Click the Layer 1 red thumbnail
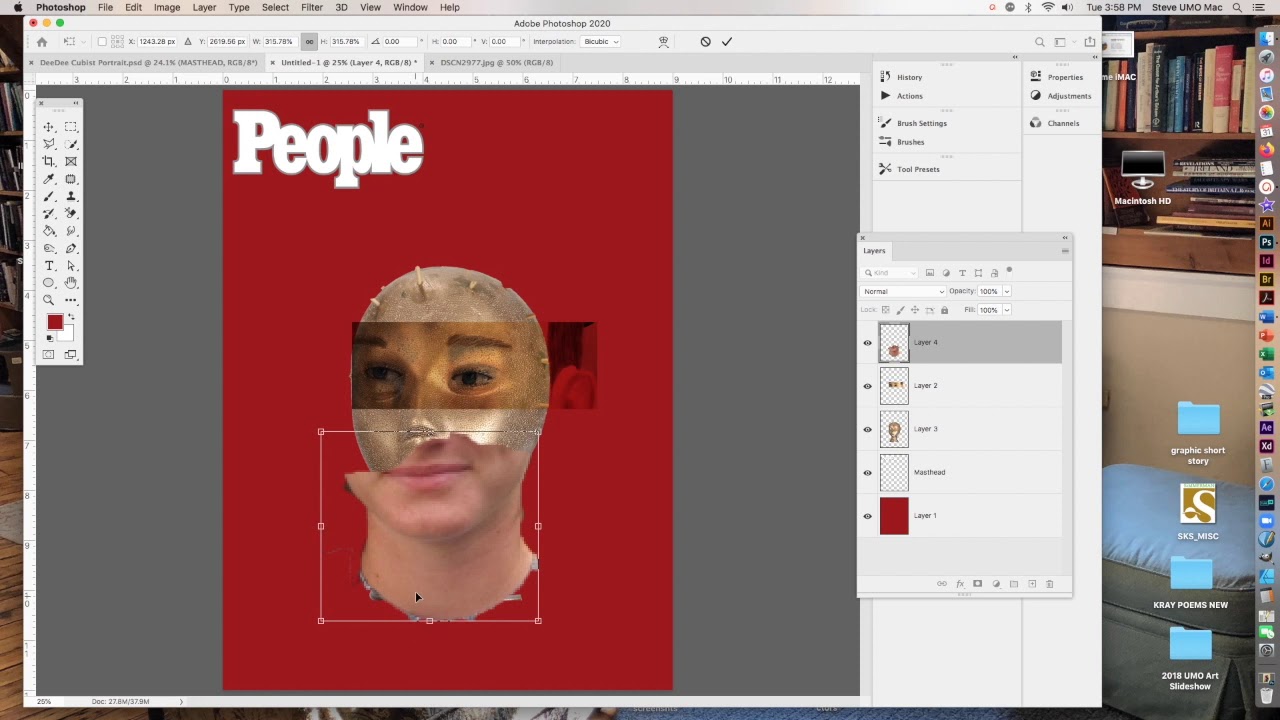Image resolution: width=1280 pixels, height=720 pixels. [x=894, y=516]
